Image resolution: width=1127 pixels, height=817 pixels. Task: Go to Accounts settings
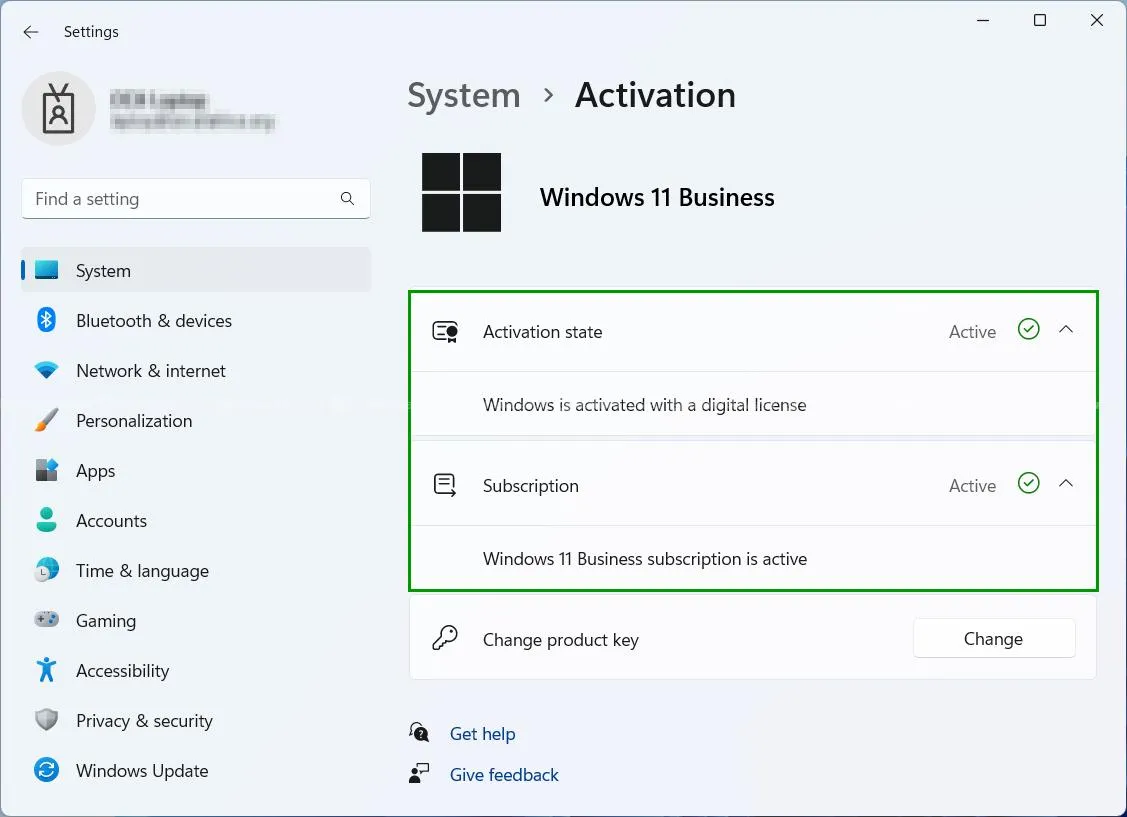[111, 521]
